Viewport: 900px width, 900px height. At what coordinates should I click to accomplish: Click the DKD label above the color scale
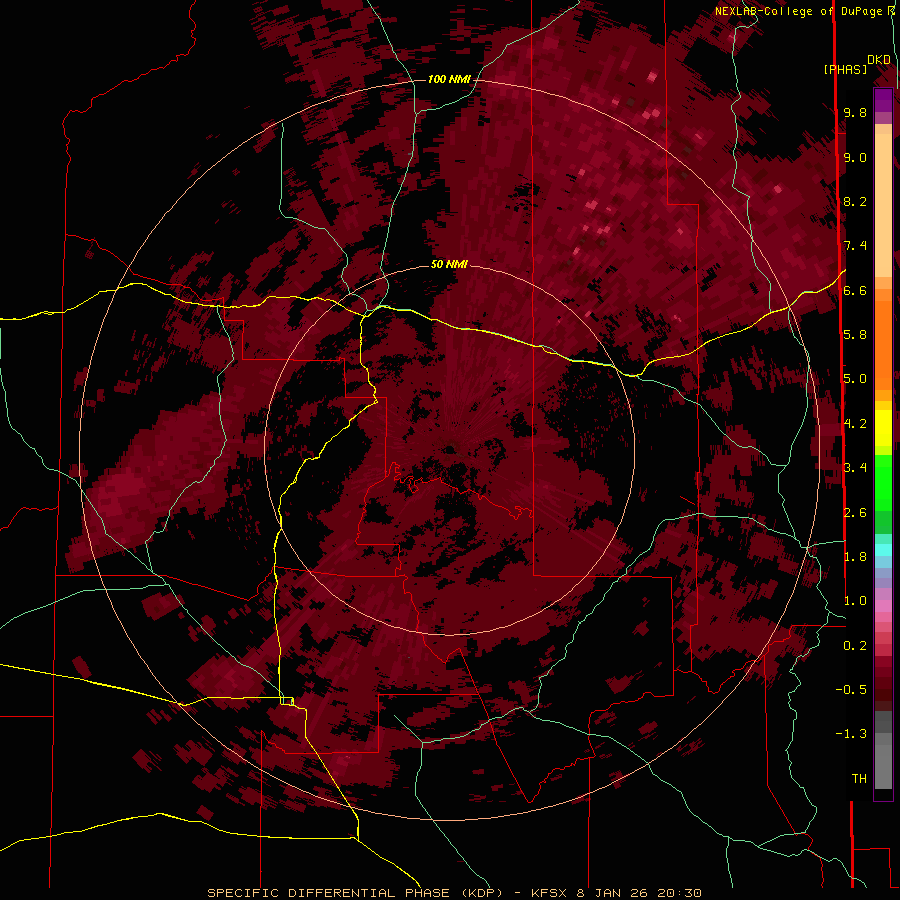(x=879, y=60)
